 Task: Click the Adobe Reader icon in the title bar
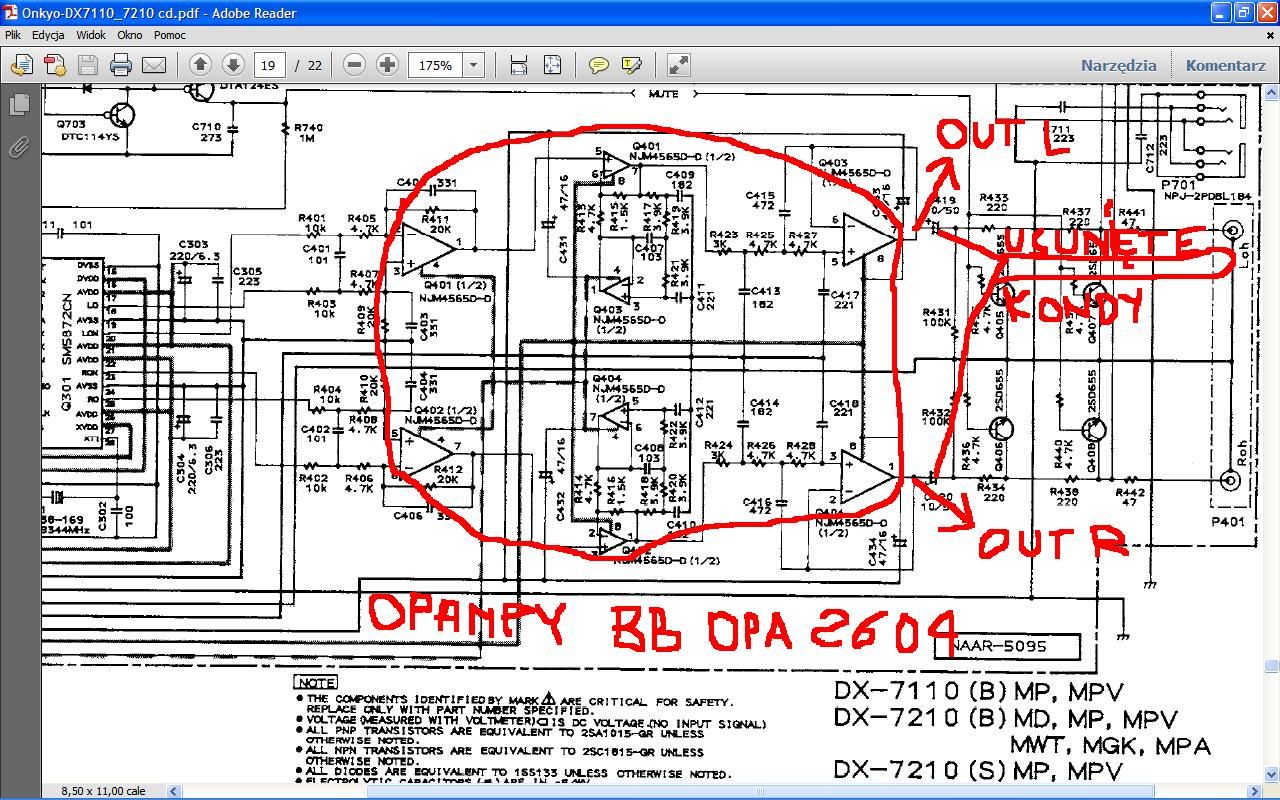pyautogui.click(x=10, y=13)
